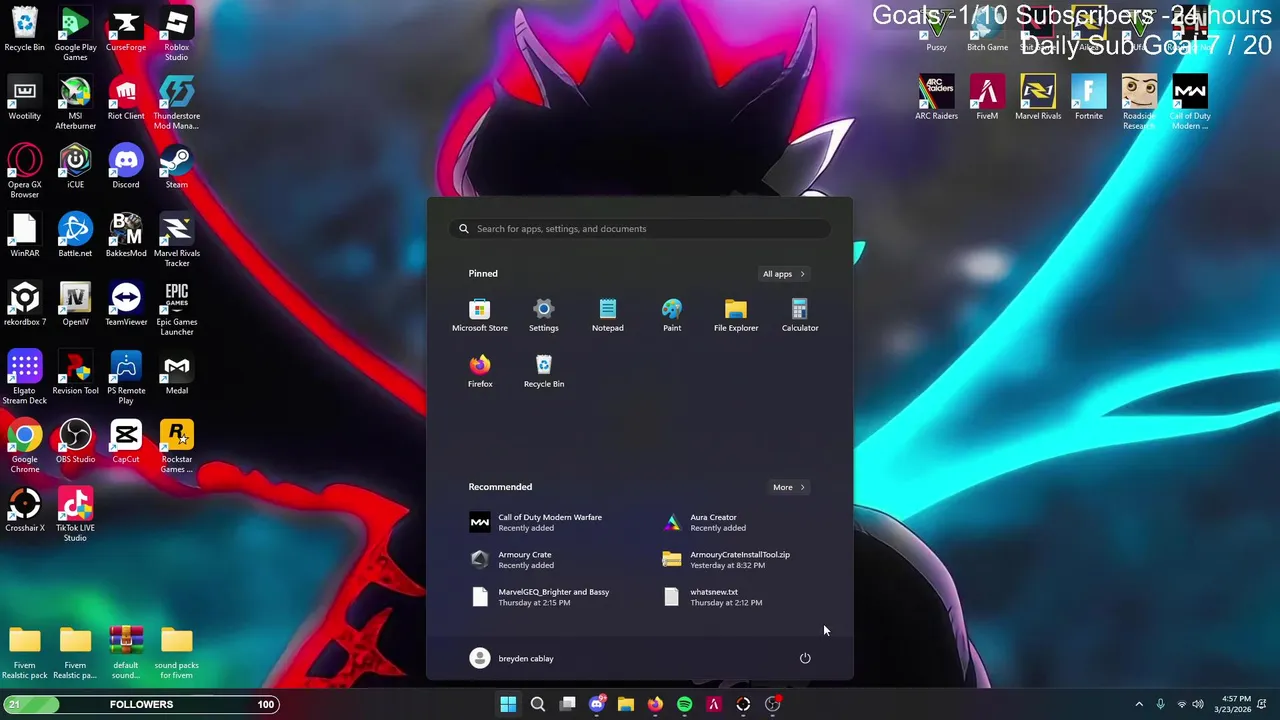Launch Firefox from Start pinned section

(x=480, y=371)
